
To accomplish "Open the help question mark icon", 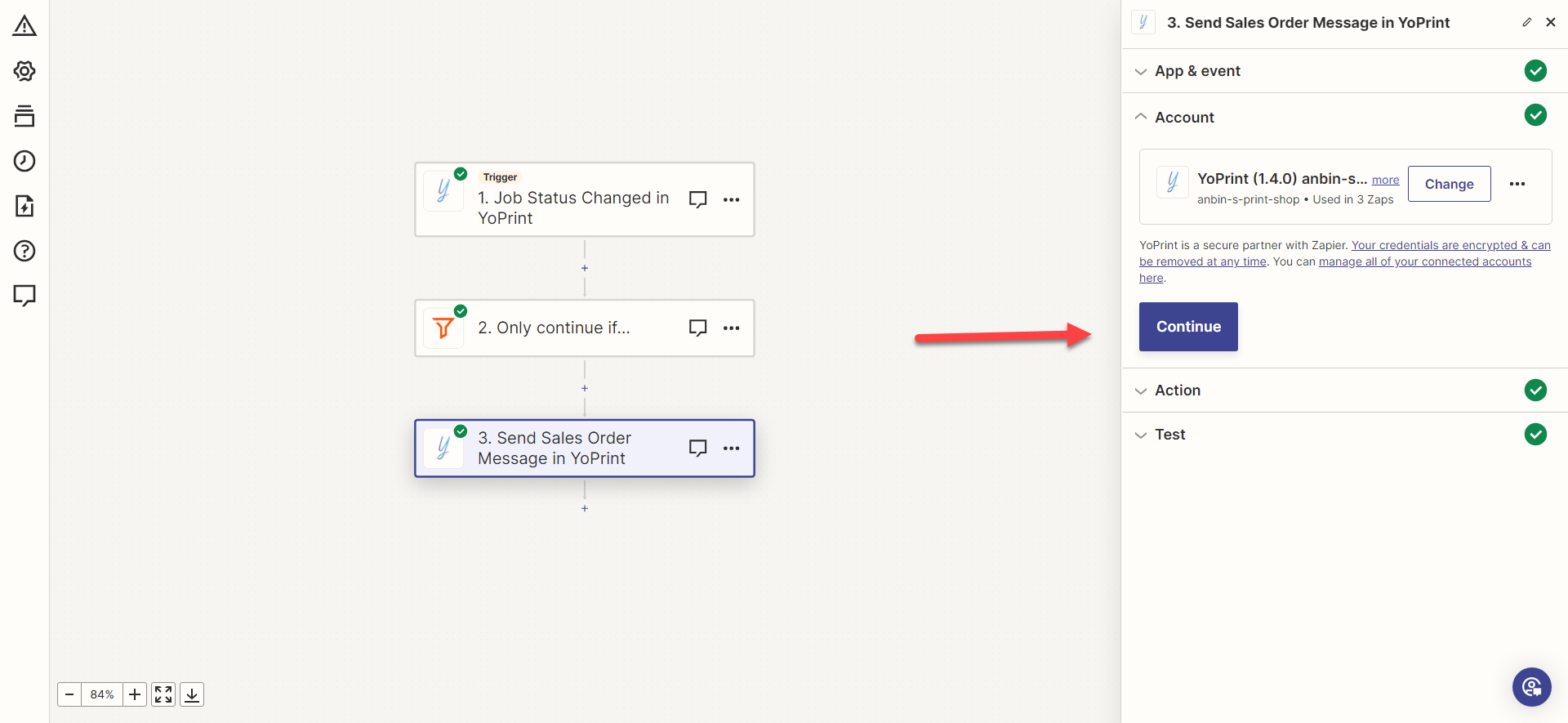I will [x=24, y=251].
